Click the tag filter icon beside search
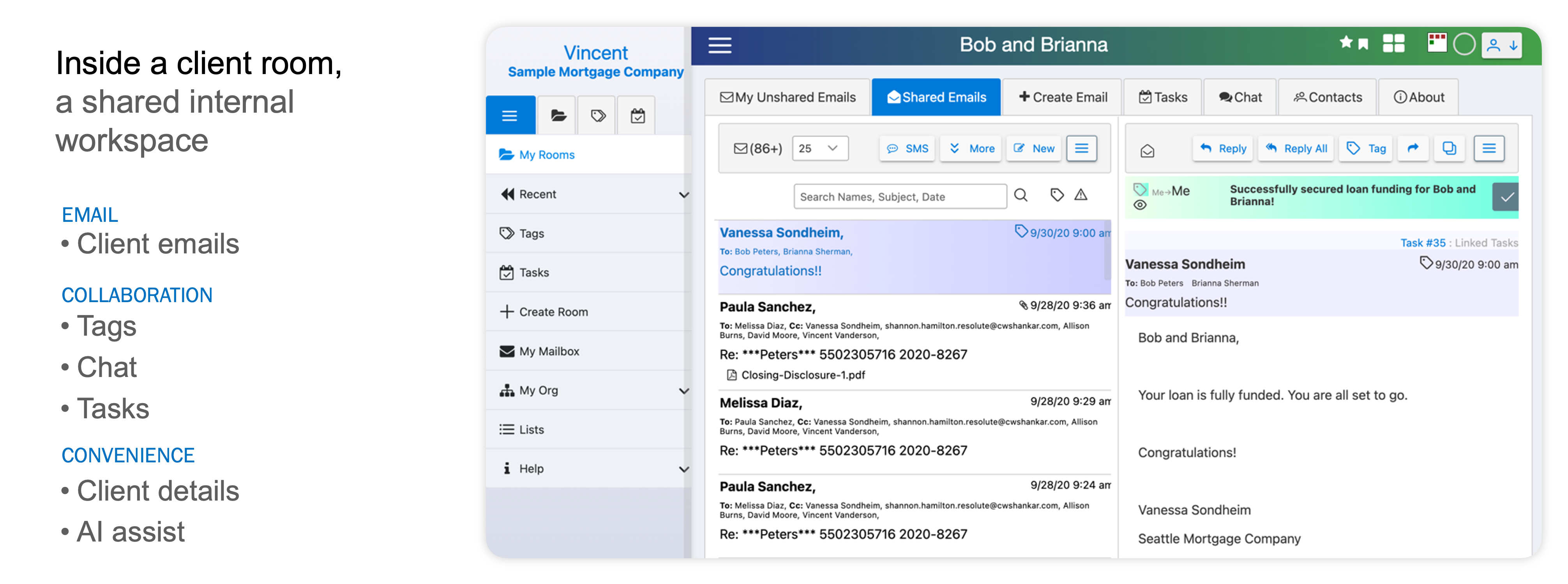The width and height of the screenshot is (1568, 584). [x=1057, y=195]
